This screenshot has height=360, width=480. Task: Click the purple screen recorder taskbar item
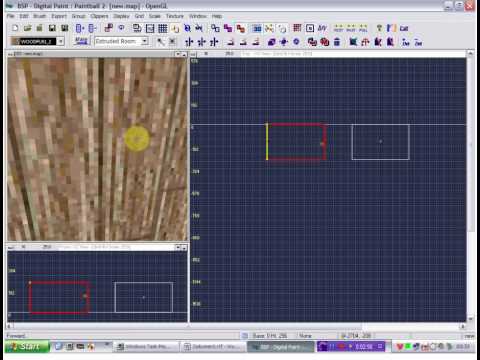[x=351, y=347]
